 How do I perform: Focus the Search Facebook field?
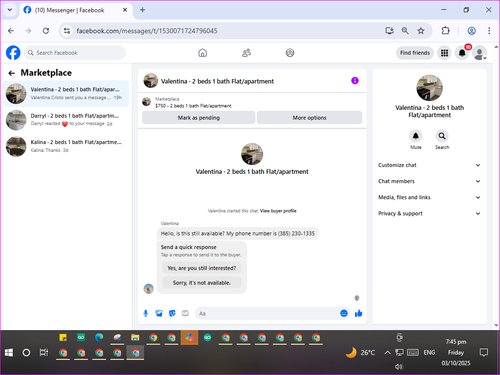[75, 53]
